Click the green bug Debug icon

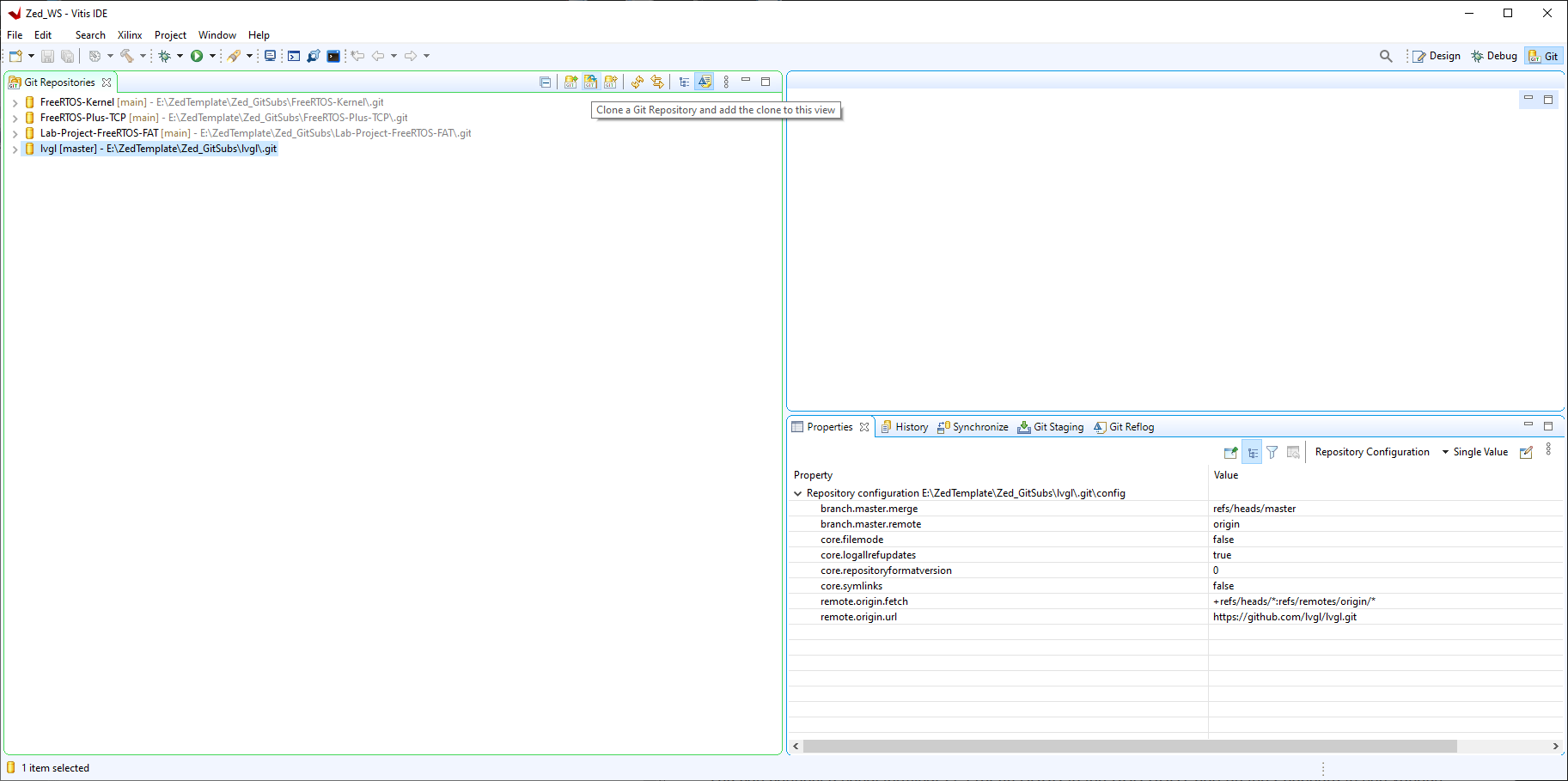[x=164, y=56]
